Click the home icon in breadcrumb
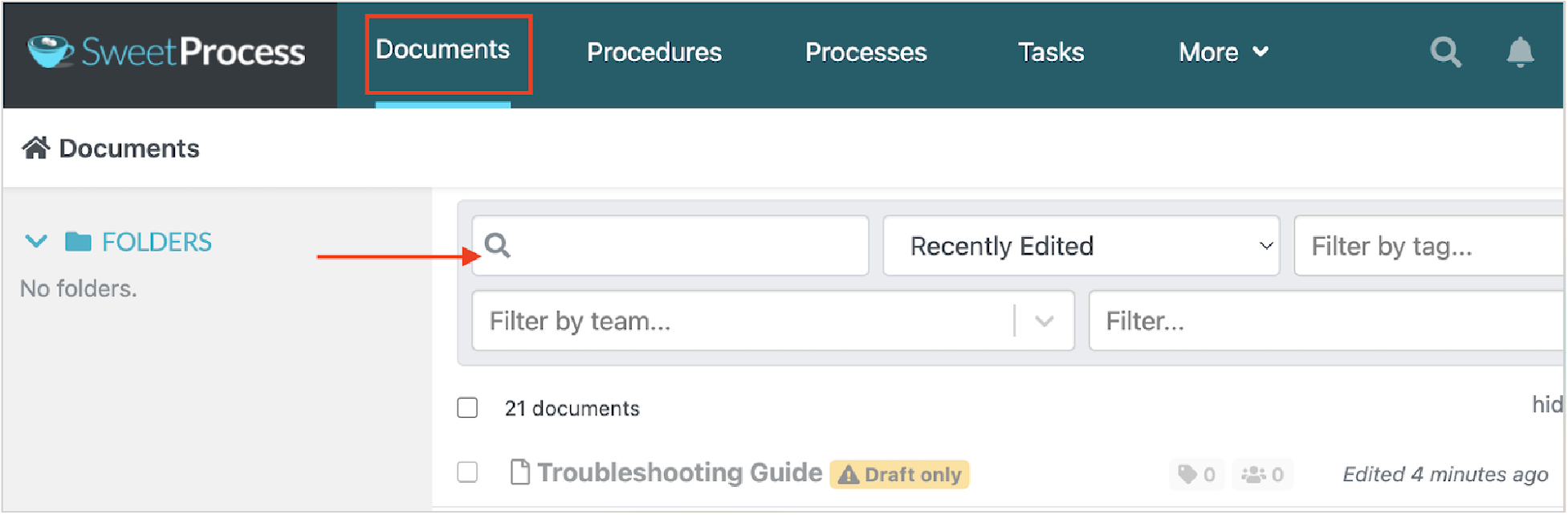1568x515 pixels. (35, 149)
